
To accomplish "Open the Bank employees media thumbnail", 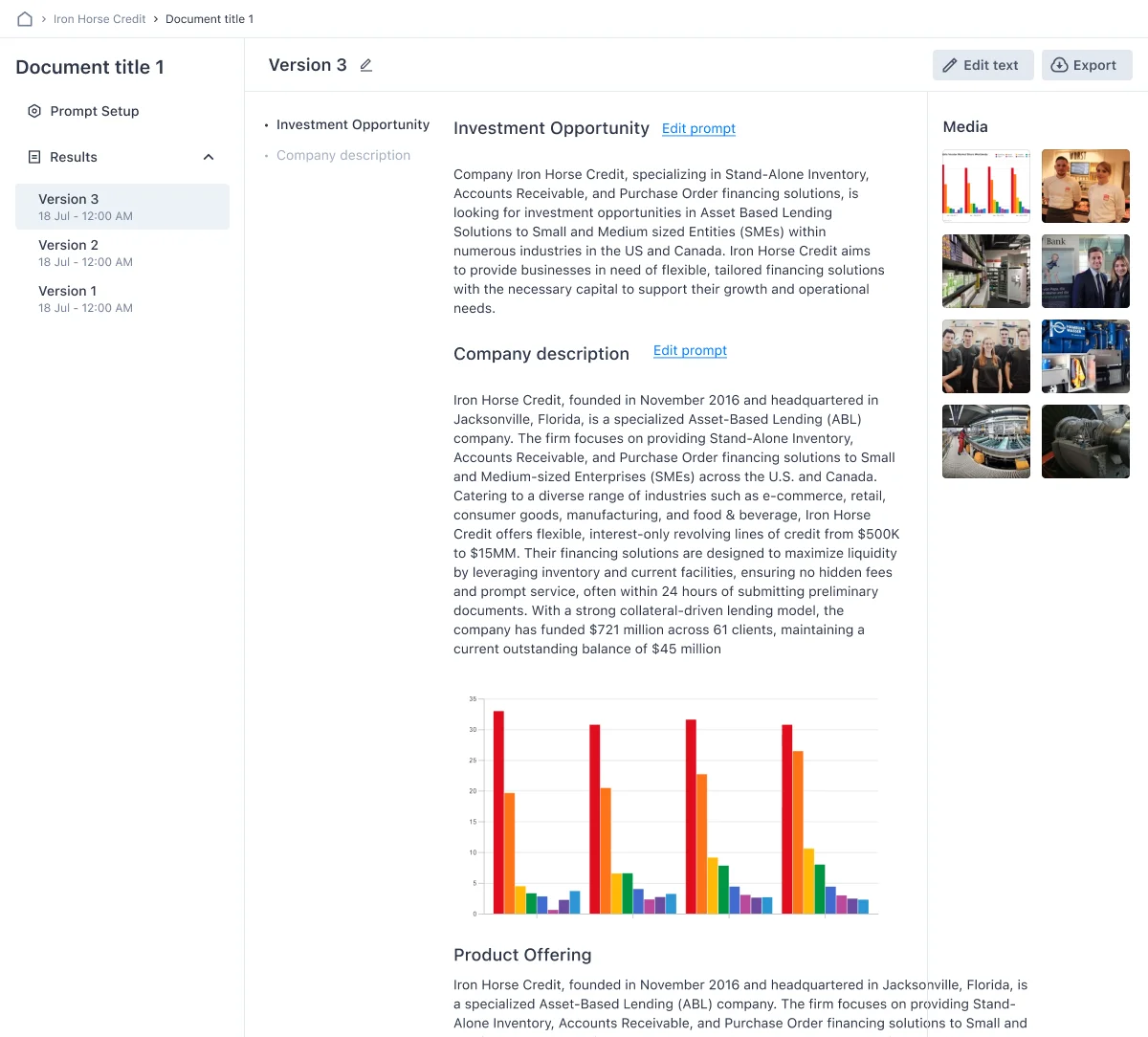I will point(1085,271).
